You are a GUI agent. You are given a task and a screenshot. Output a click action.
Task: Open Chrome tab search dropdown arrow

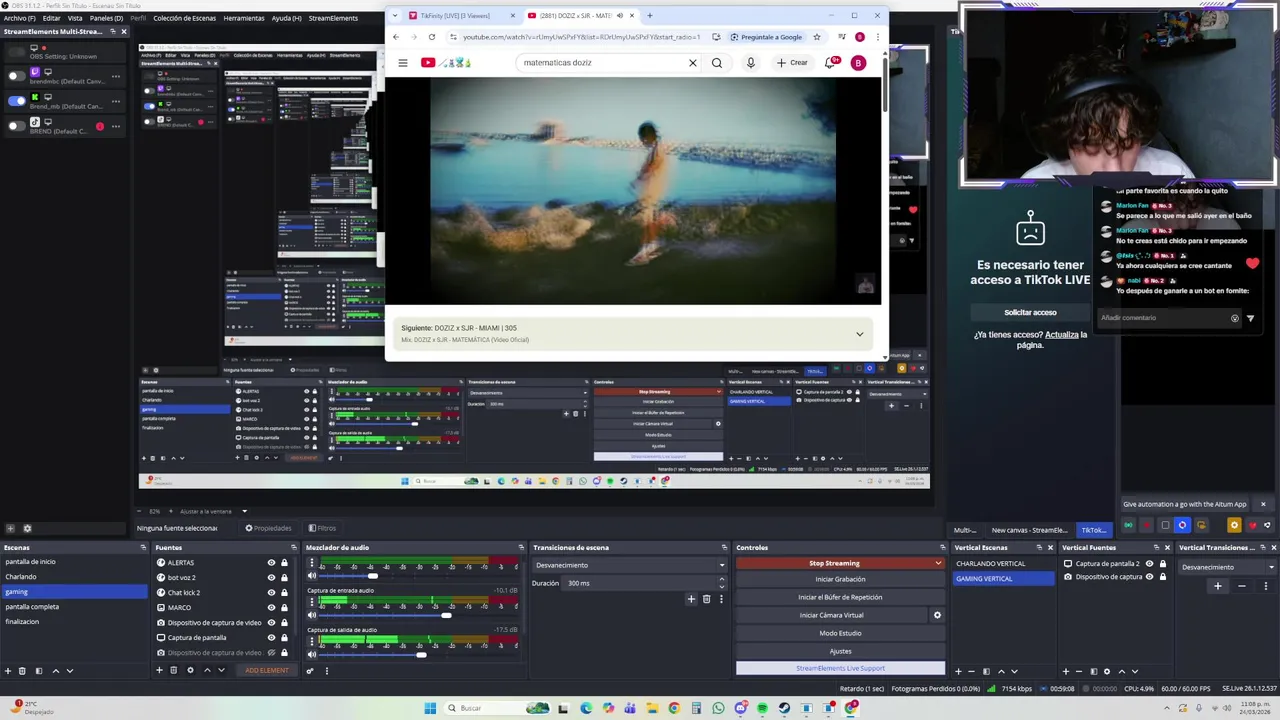click(394, 15)
